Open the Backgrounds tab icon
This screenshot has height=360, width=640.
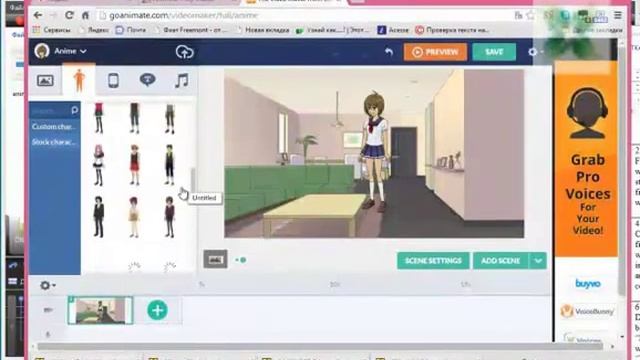coord(45,80)
